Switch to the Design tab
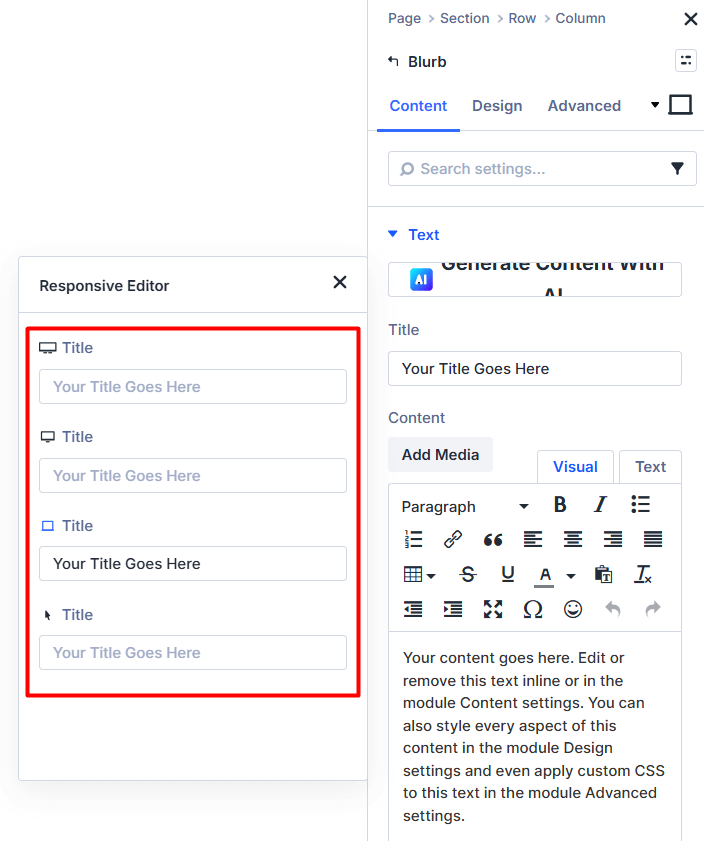The image size is (704, 841). point(497,106)
